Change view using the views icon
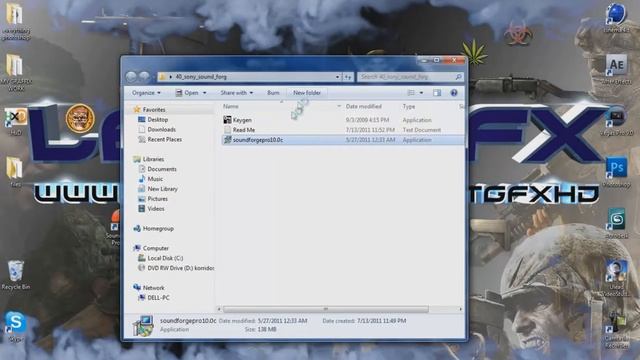 (x=411, y=93)
